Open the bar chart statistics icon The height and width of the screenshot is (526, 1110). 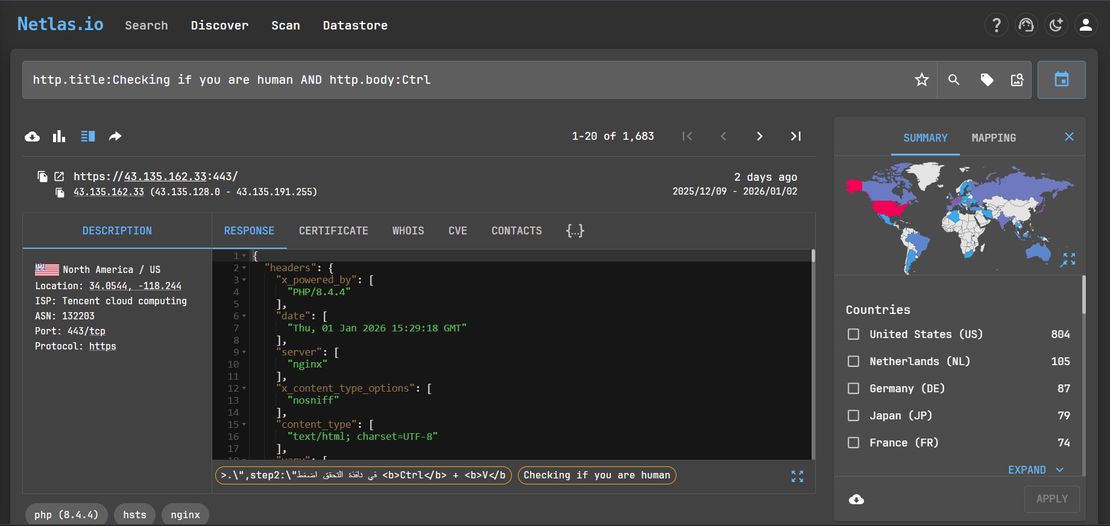[x=59, y=136]
